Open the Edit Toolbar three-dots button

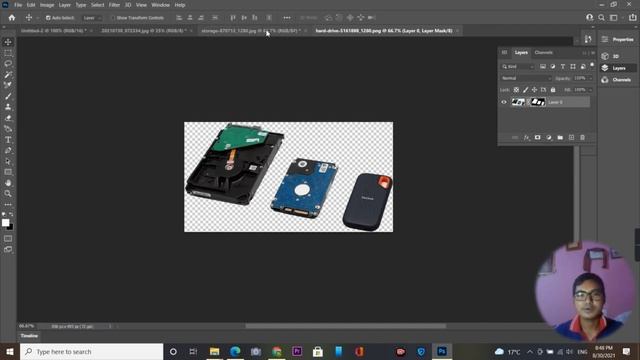pyautogui.click(x=8, y=204)
